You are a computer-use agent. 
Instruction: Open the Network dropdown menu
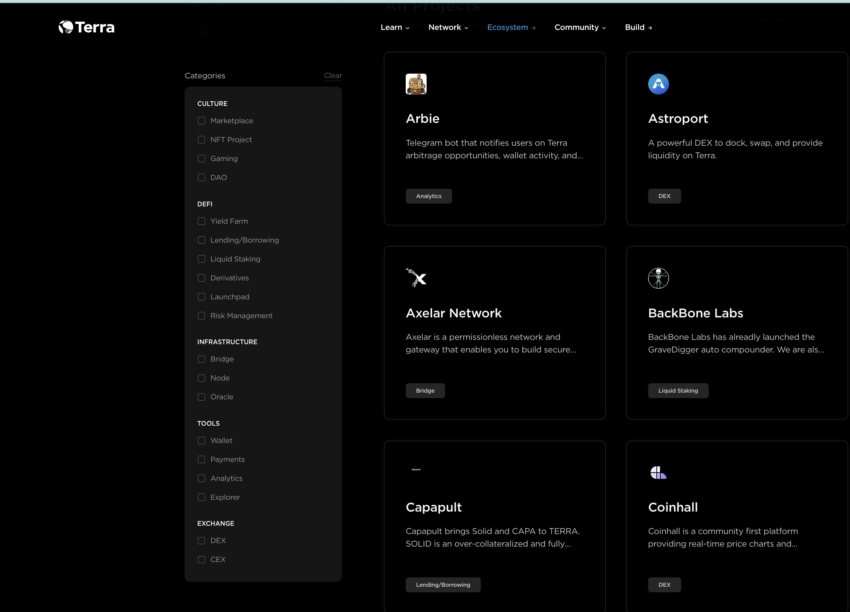448,27
